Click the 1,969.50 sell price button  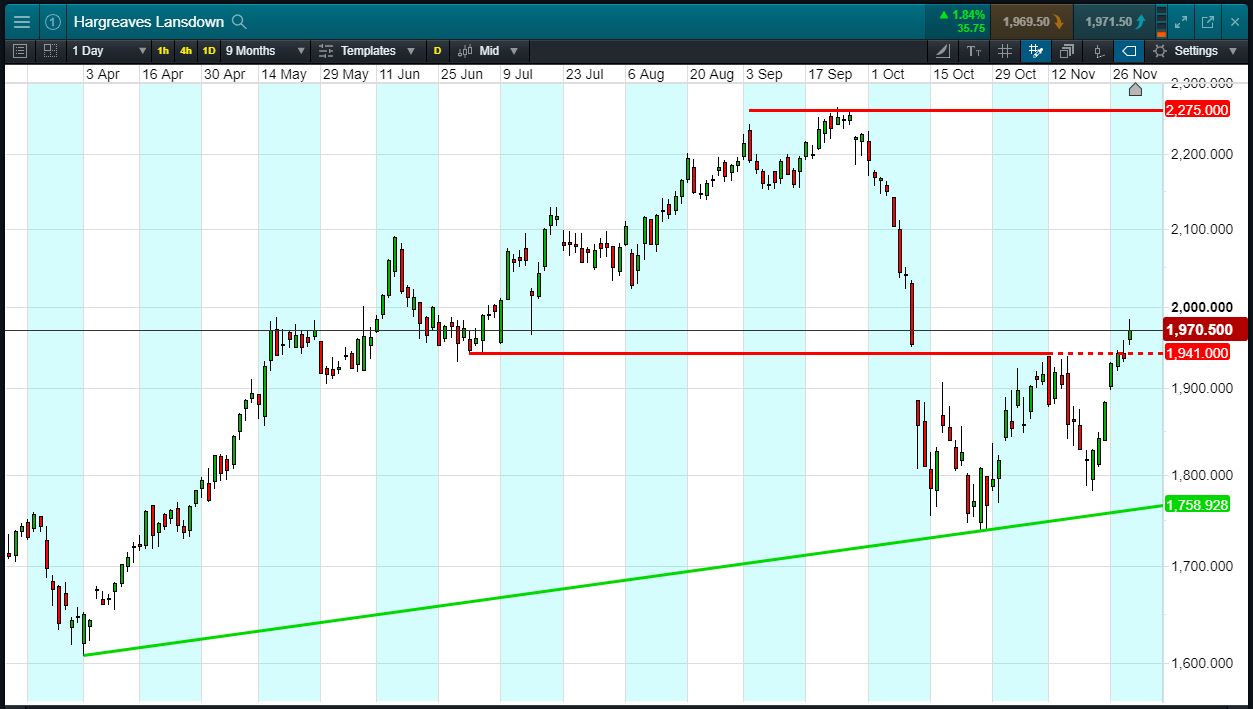pyautogui.click(x=1033, y=21)
